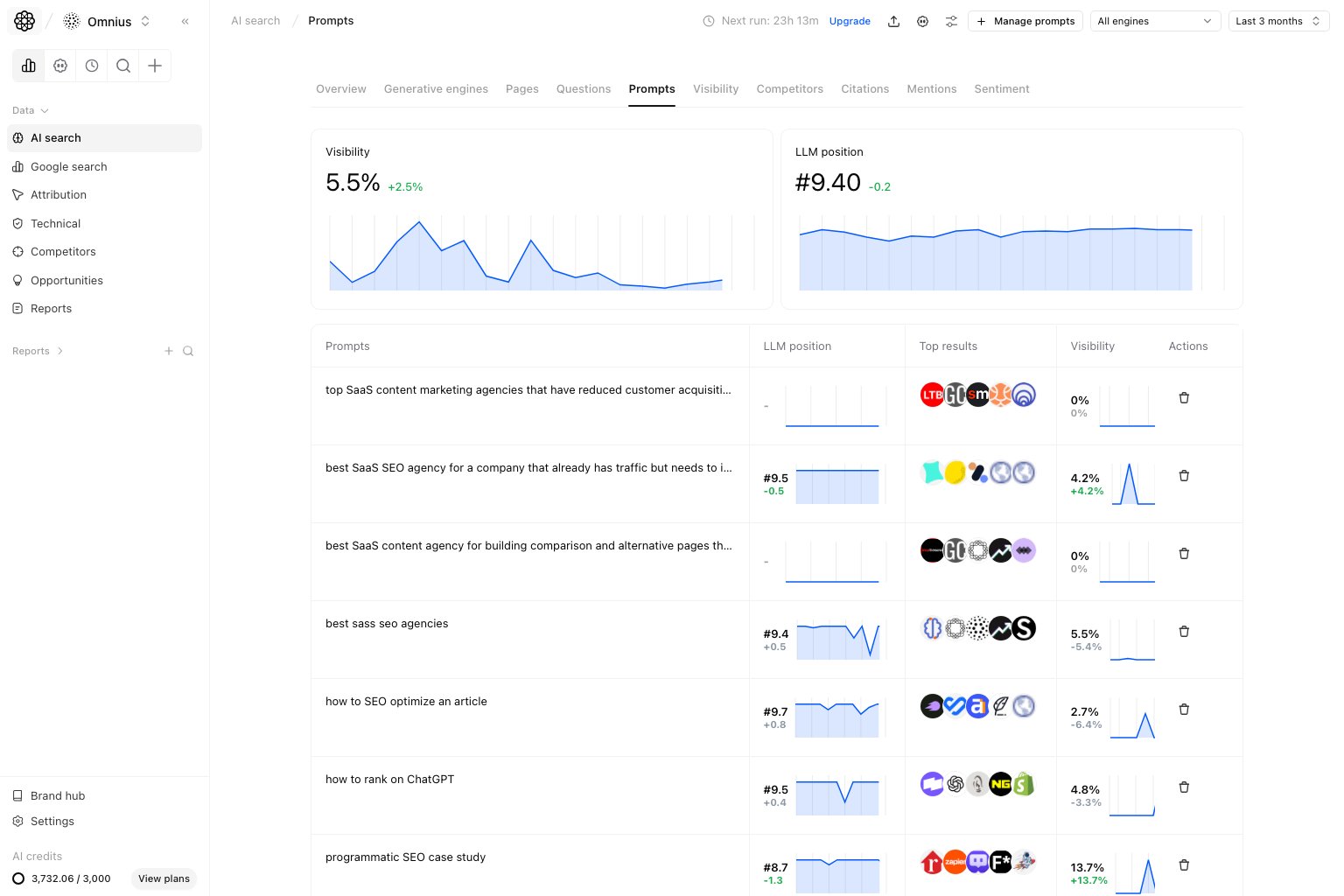Open Google search in sidebar
1344x896 pixels.
click(x=104, y=166)
